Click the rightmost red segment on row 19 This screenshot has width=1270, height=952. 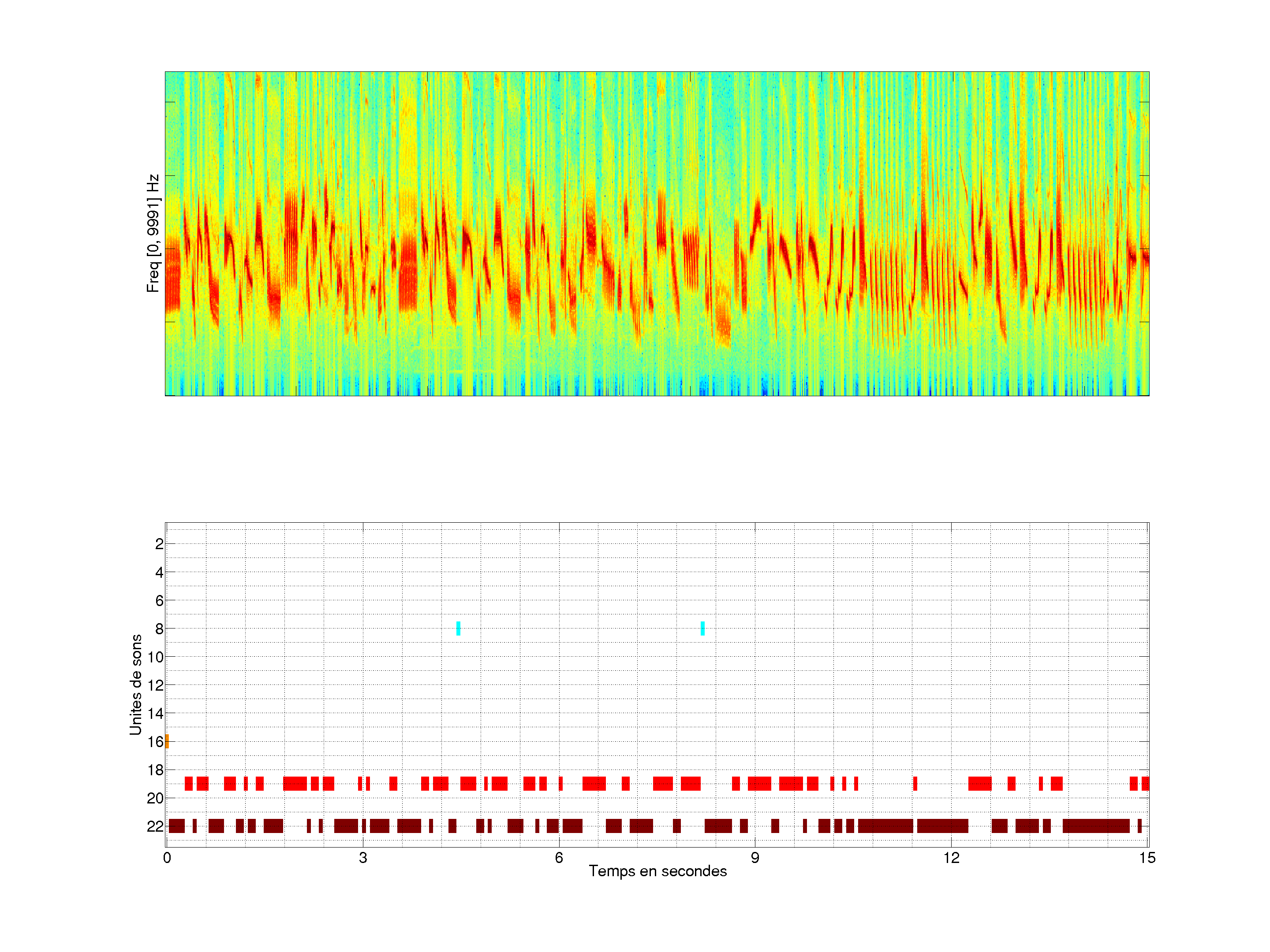(1145, 783)
